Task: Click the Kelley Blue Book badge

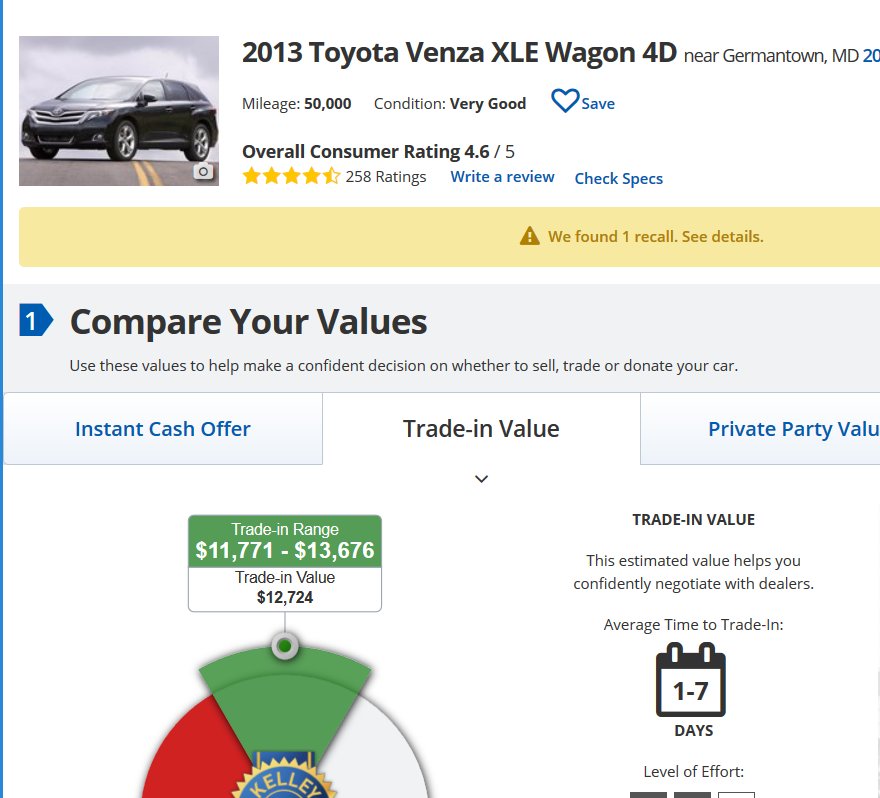Action: click(285, 777)
